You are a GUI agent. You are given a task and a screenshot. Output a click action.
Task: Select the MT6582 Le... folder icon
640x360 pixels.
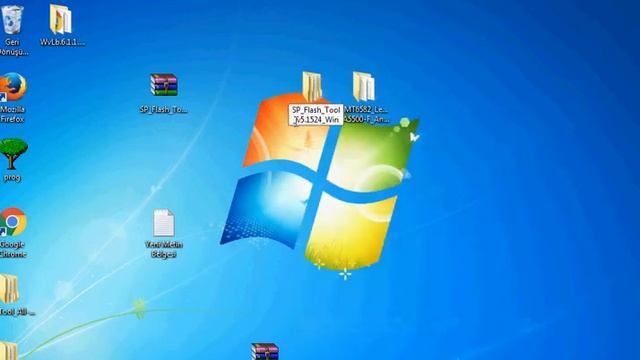click(x=363, y=87)
